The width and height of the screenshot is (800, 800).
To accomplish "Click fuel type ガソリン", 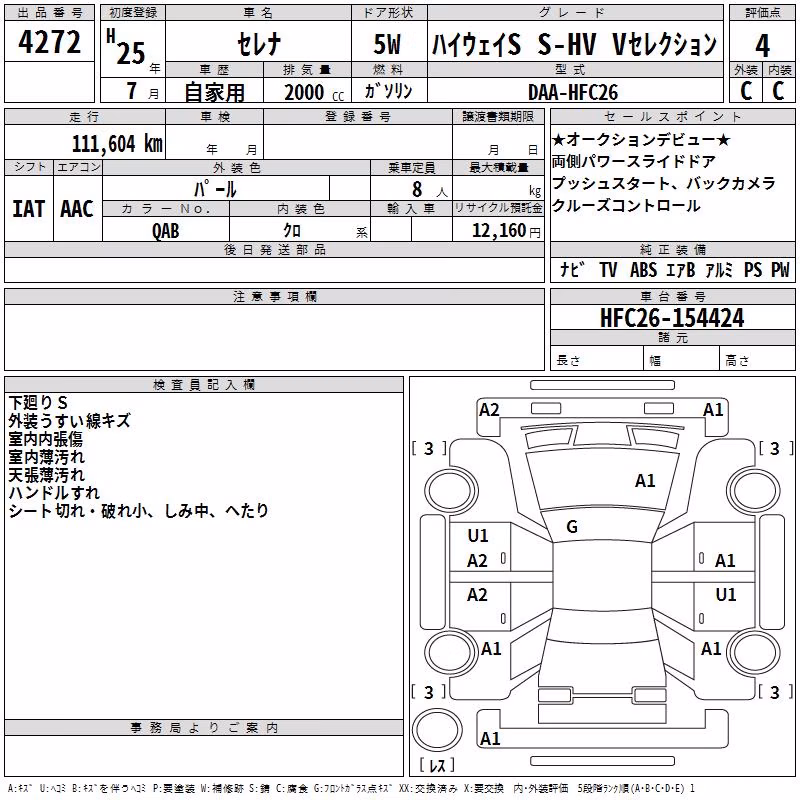I will coord(389,91).
